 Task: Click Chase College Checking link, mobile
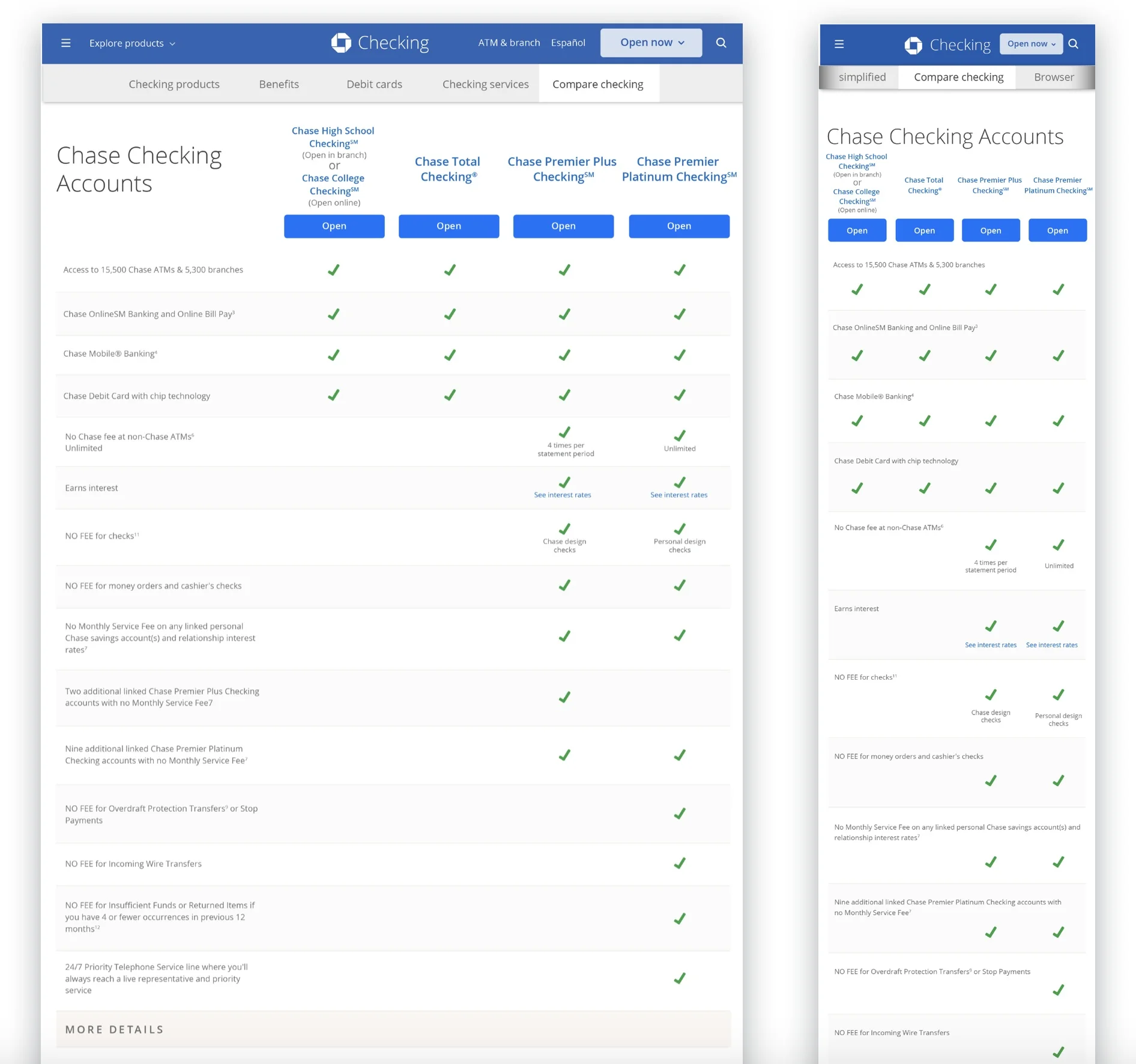tap(857, 196)
